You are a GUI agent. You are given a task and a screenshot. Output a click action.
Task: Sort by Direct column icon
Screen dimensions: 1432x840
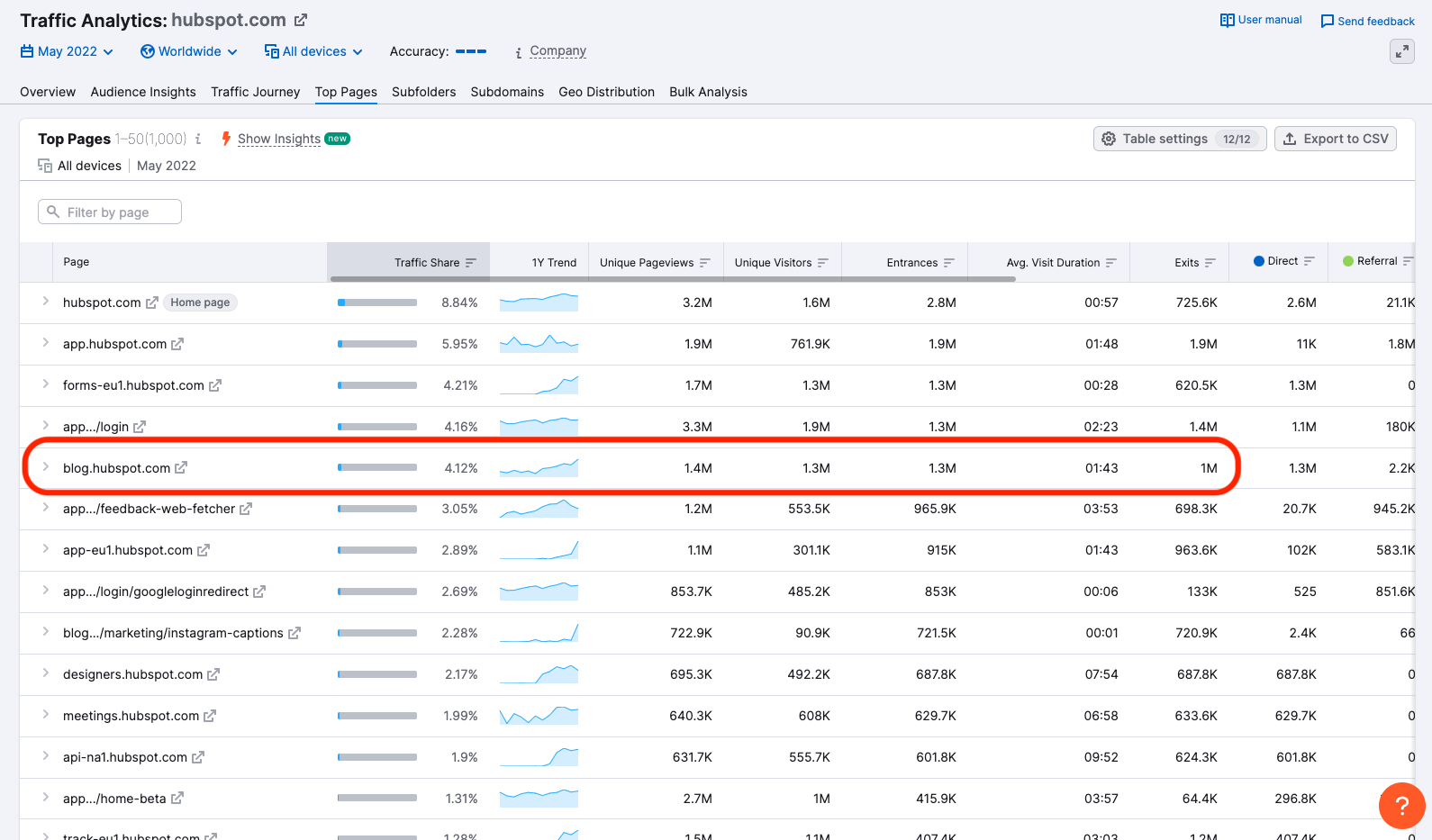pos(1309,261)
